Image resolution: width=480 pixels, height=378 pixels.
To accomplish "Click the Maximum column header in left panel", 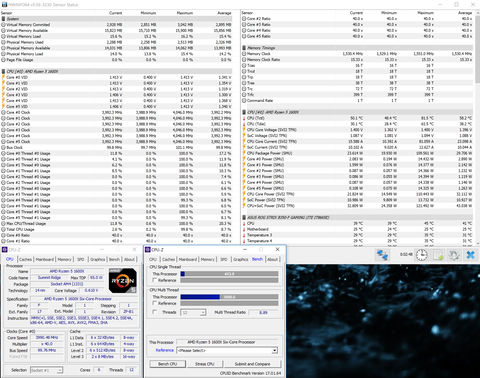I will [x=185, y=13].
